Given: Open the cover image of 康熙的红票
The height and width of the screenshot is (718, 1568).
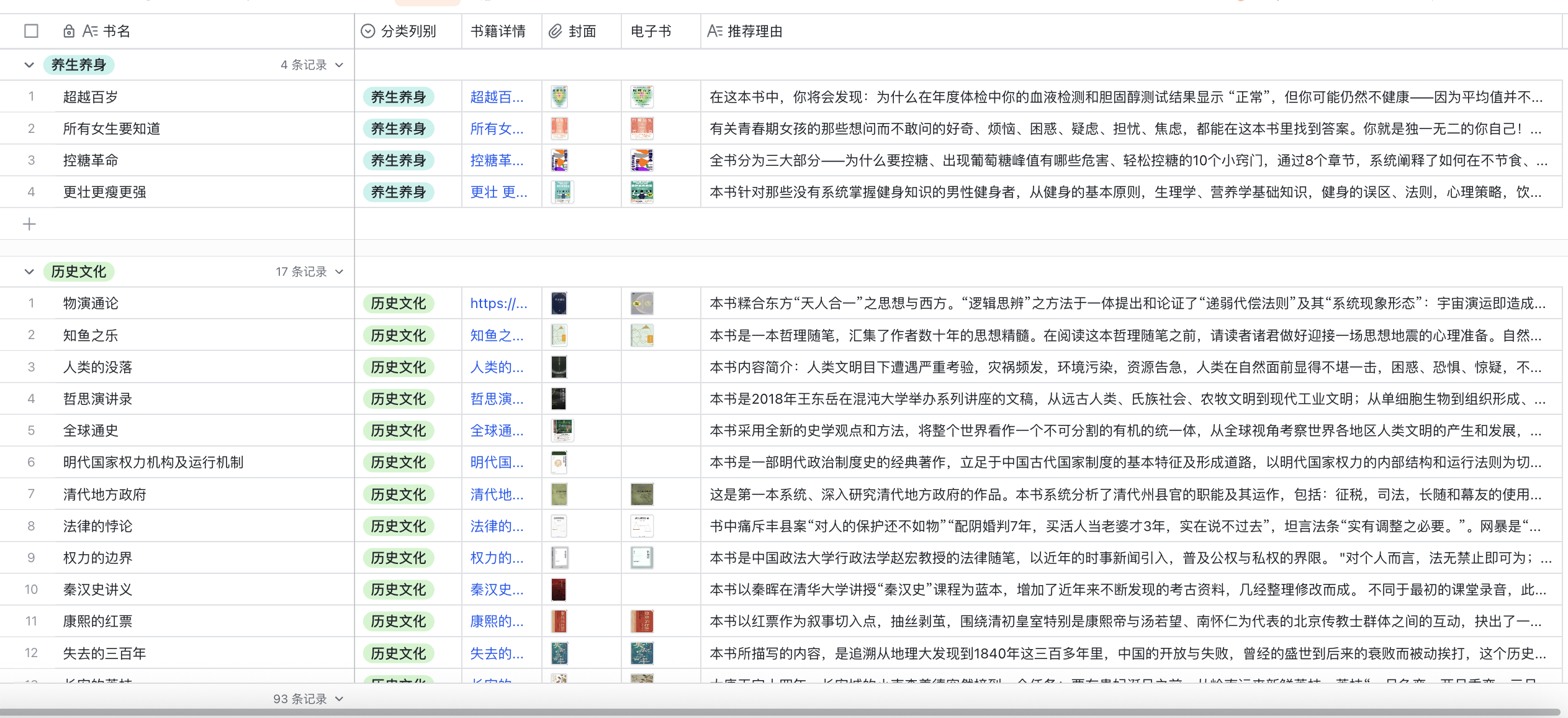Looking at the screenshot, I should point(559,621).
